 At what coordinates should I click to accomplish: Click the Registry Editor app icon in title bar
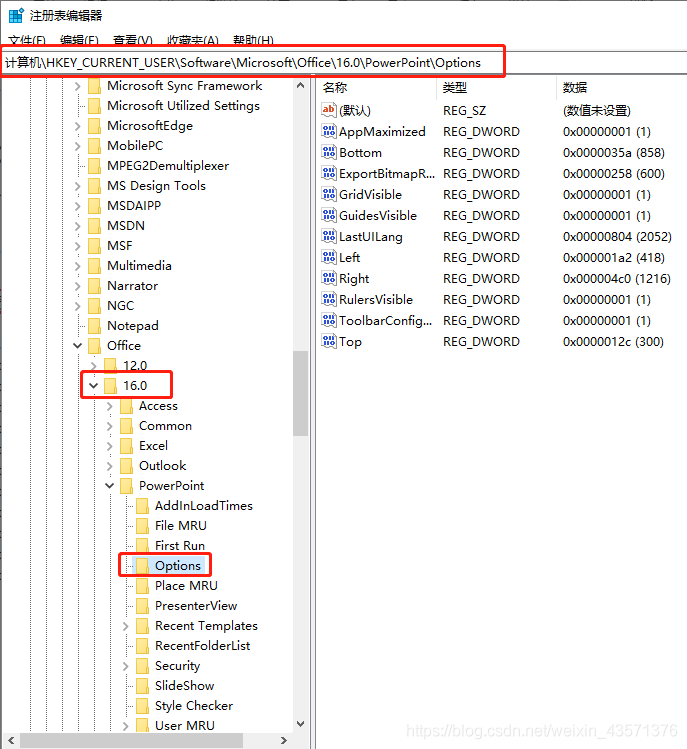[x=16, y=16]
